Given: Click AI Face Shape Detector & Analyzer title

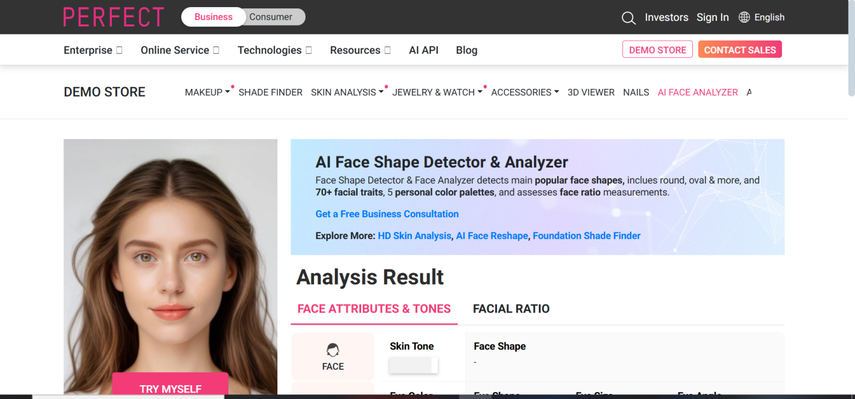Looking at the screenshot, I should tap(442, 162).
